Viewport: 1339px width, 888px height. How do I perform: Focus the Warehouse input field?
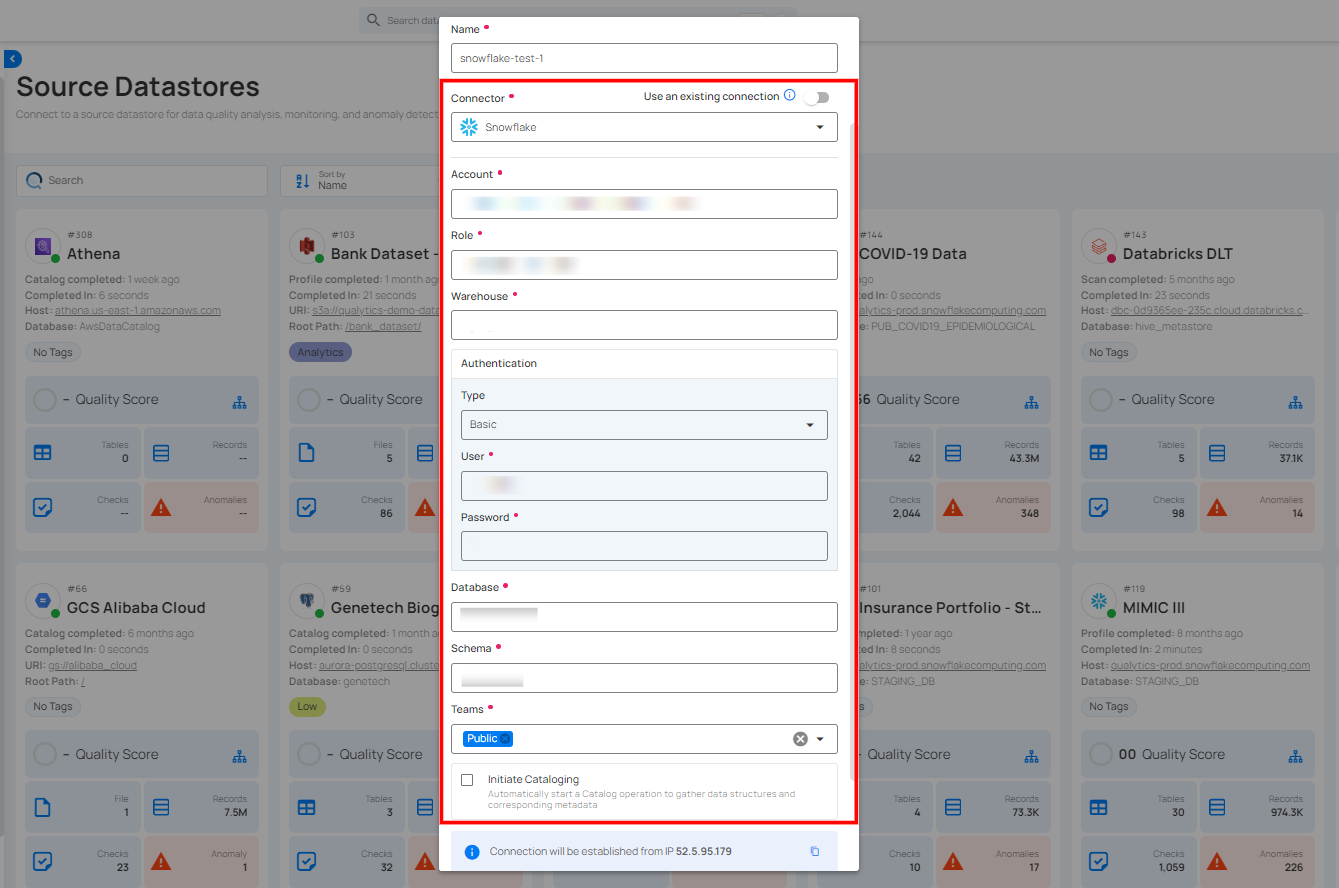pyautogui.click(x=644, y=325)
